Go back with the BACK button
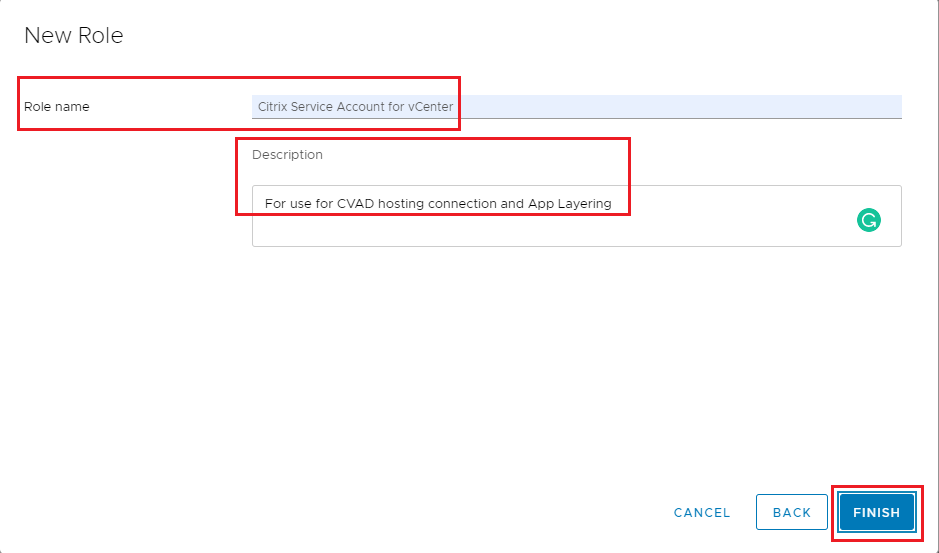 tap(791, 512)
